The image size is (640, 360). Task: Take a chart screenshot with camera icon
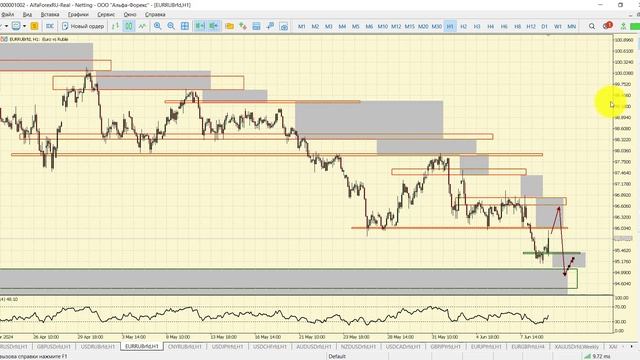coord(284,26)
